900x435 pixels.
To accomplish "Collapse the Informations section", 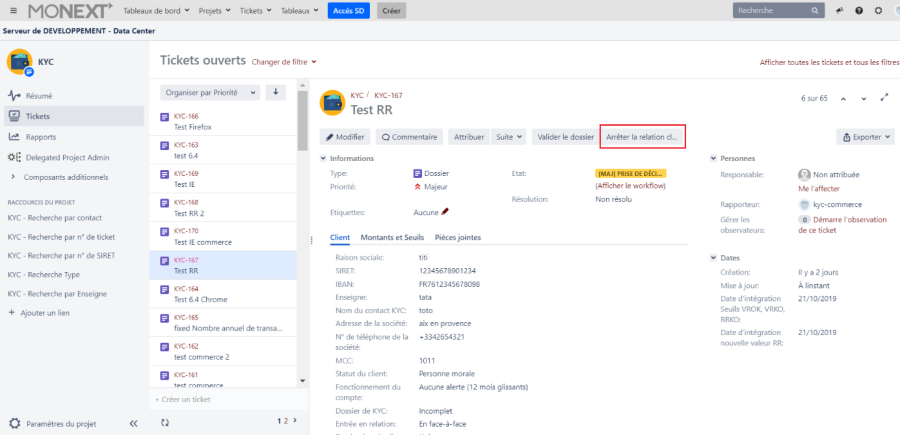I will click(x=322, y=158).
